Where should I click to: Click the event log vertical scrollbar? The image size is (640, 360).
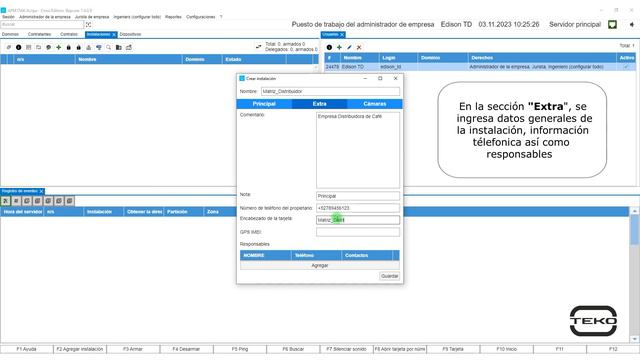pyautogui.click(x=634, y=276)
